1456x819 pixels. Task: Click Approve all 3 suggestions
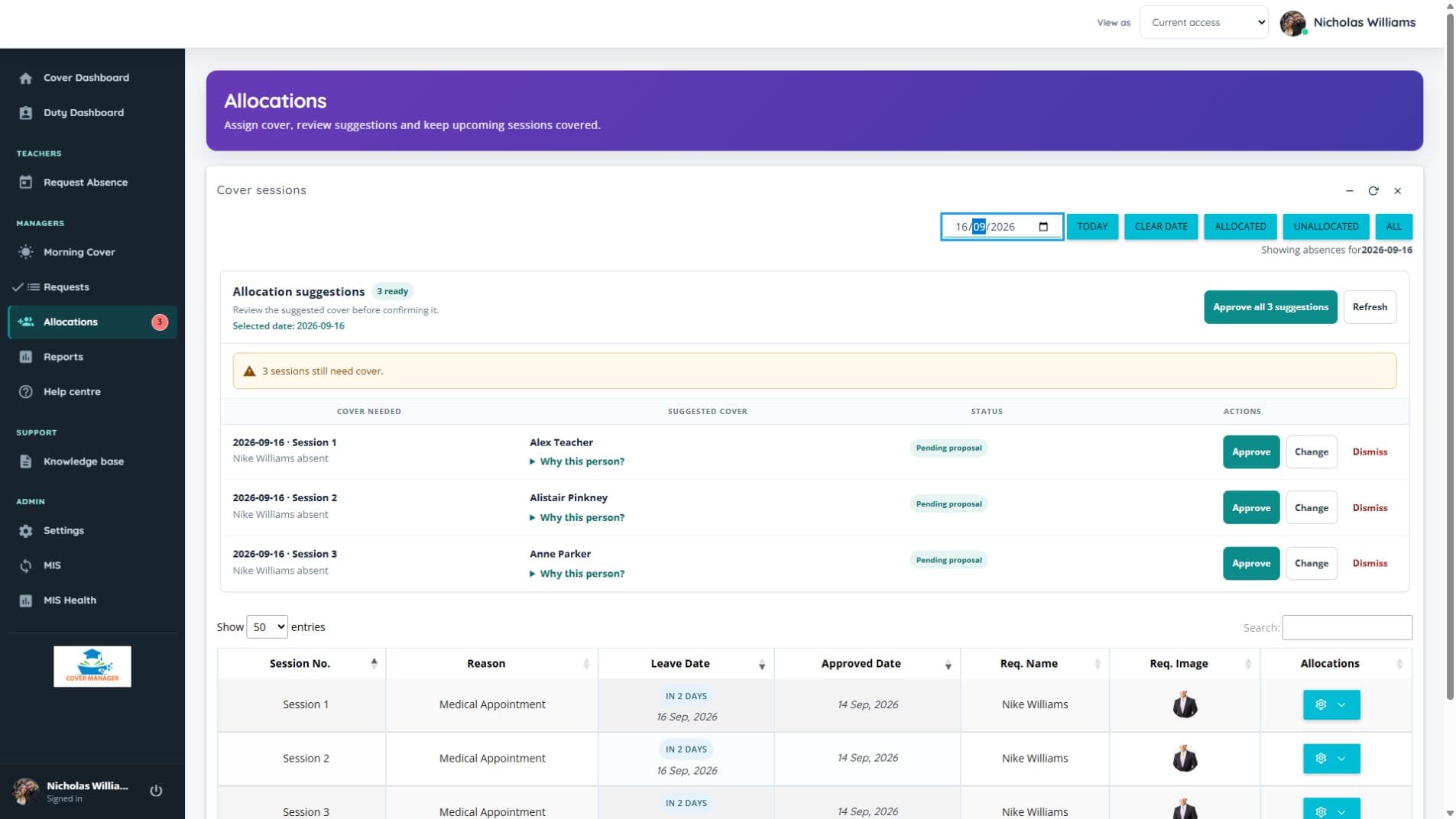pos(1270,307)
